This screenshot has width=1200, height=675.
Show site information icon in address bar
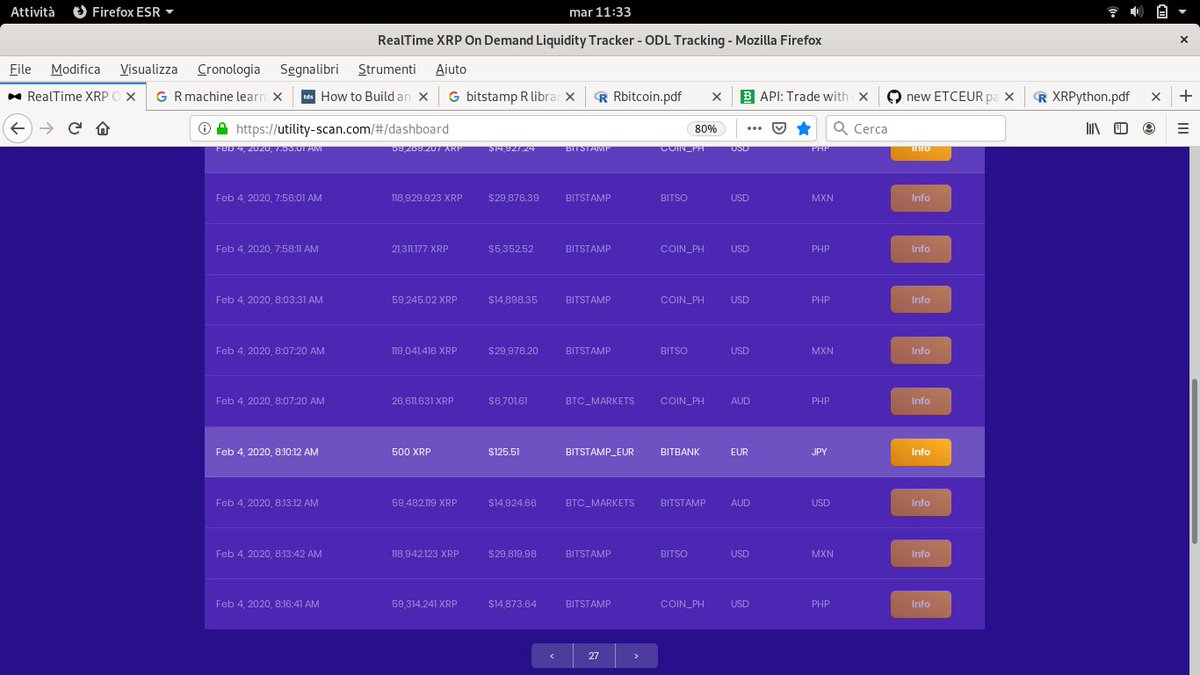click(204, 129)
